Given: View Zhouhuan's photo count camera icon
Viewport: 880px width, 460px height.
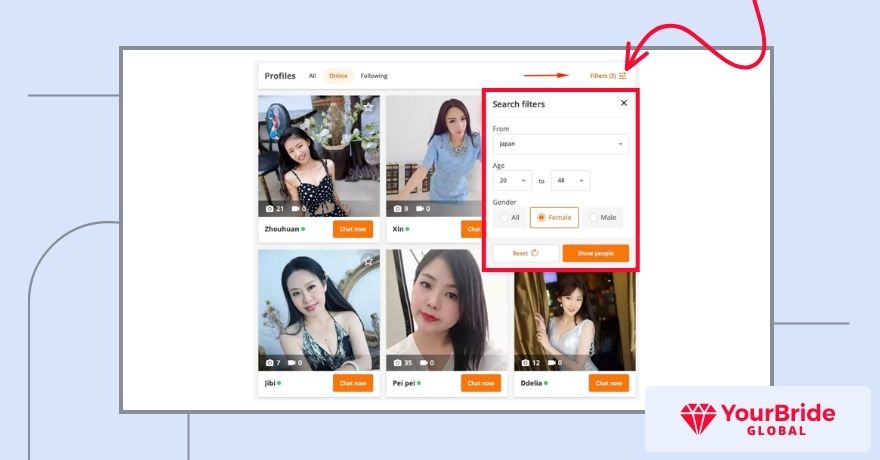Looking at the screenshot, I should coord(269,209).
